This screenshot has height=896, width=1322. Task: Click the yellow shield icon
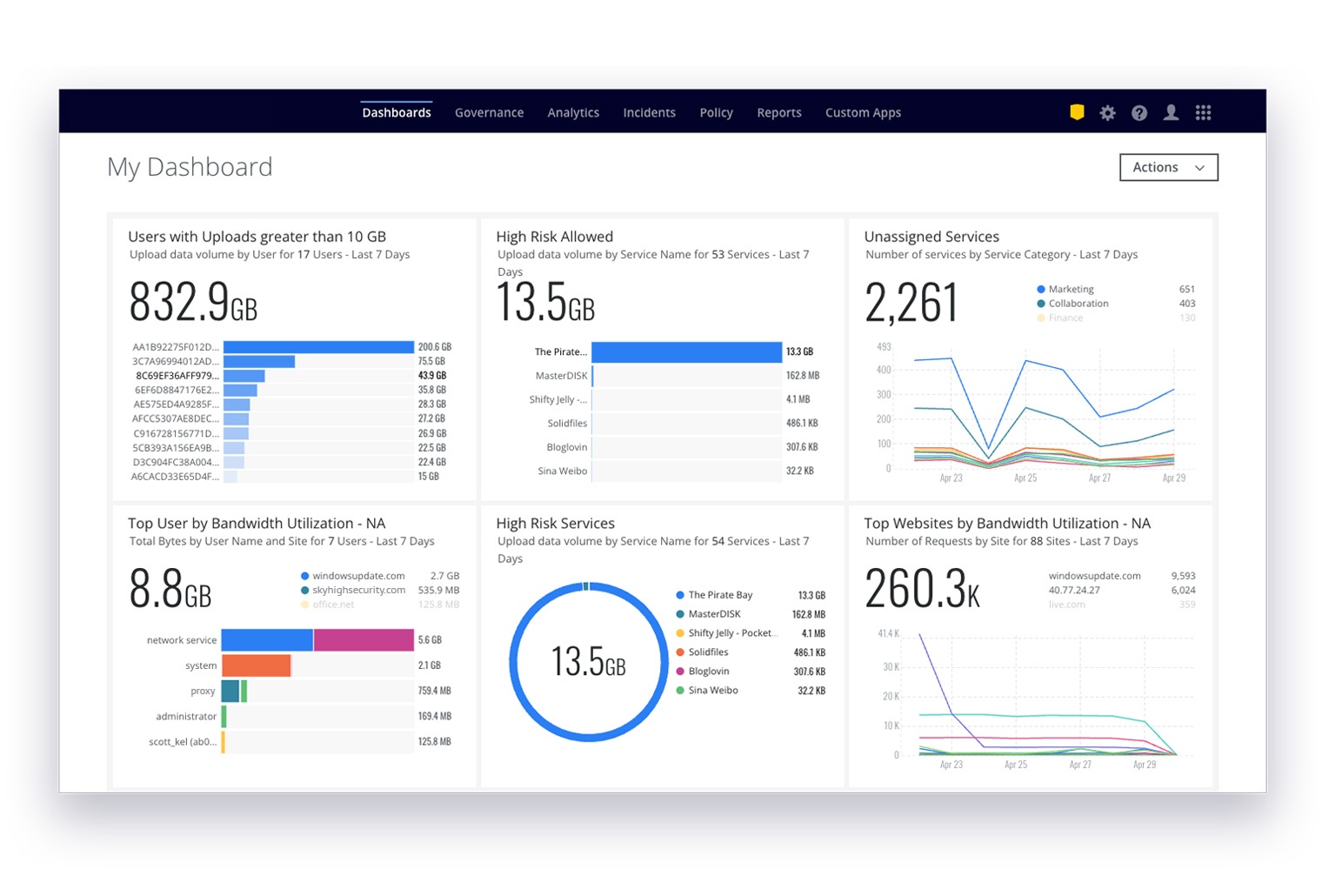coord(1077,112)
